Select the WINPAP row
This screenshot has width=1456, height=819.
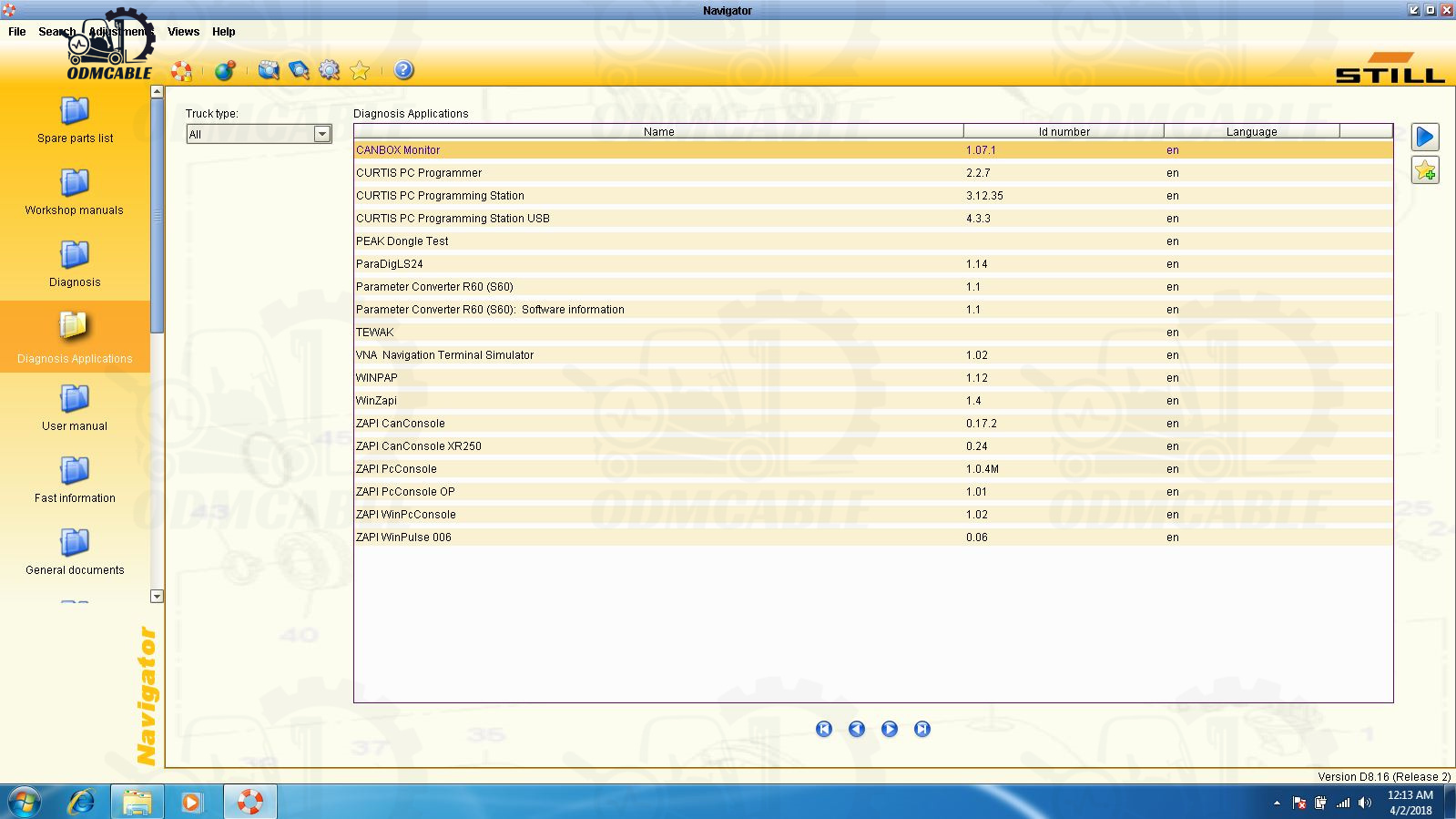873,378
